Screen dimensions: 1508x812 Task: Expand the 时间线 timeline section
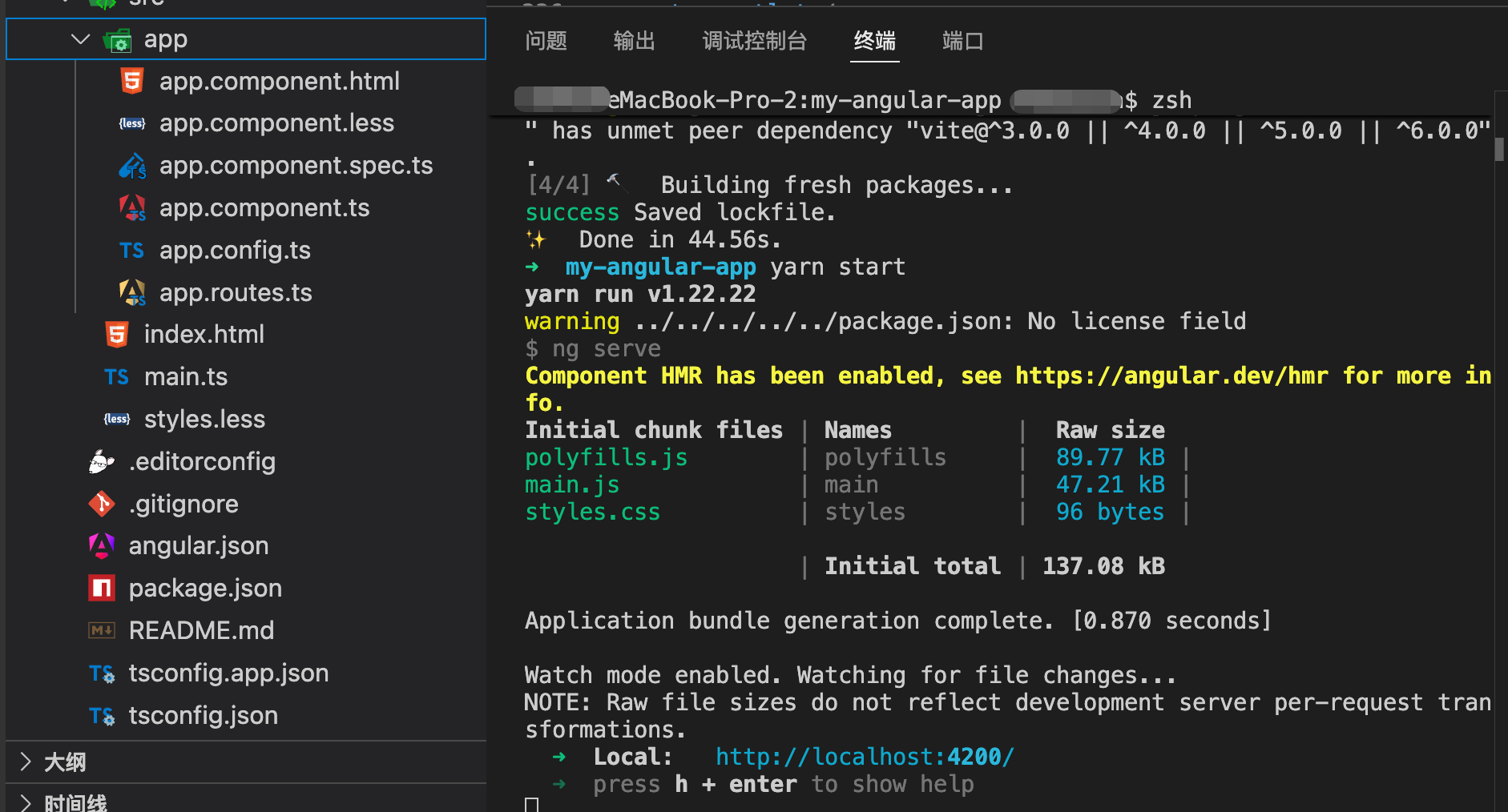[x=25, y=803]
